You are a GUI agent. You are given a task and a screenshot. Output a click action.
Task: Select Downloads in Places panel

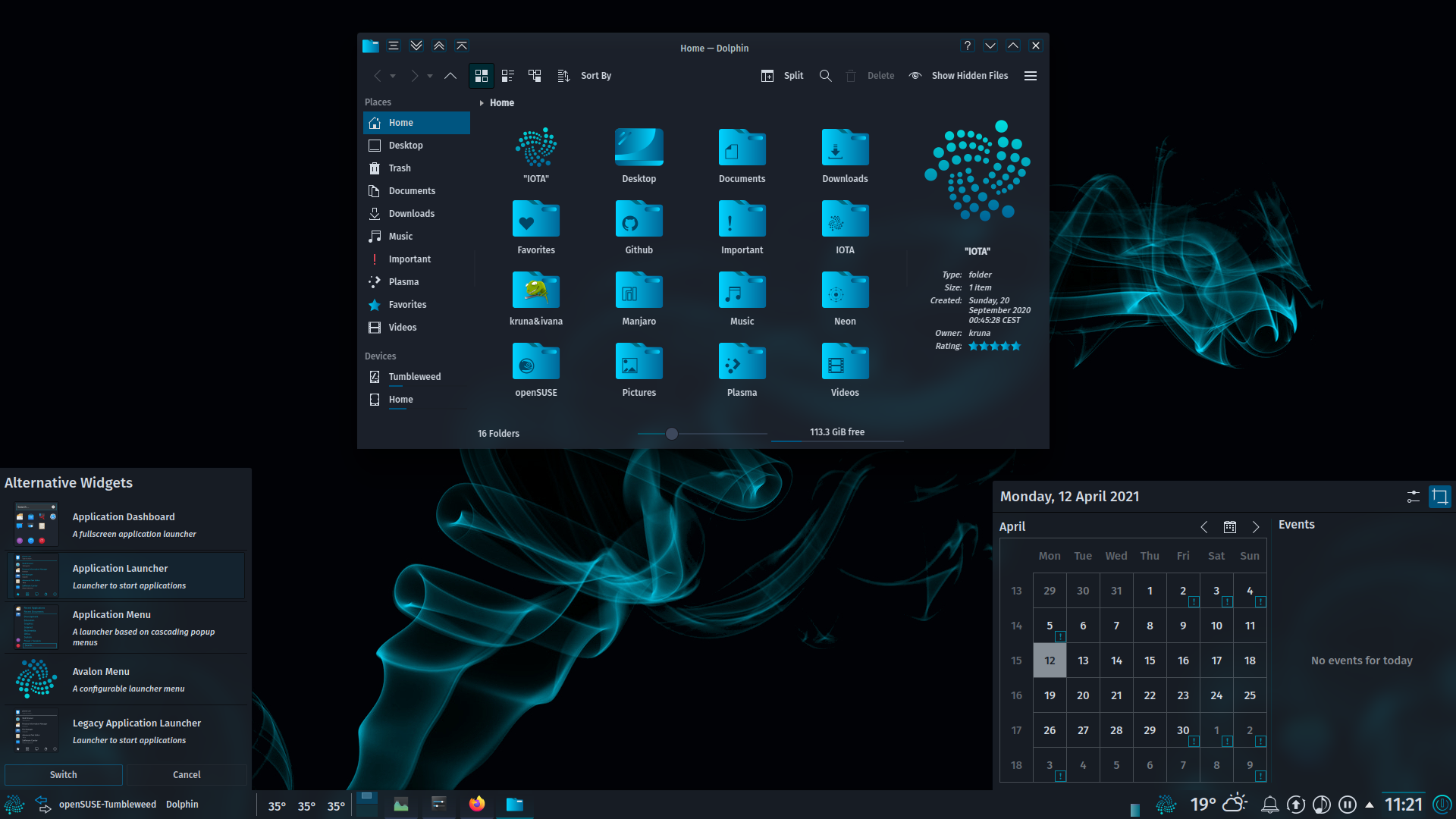(416, 214)
